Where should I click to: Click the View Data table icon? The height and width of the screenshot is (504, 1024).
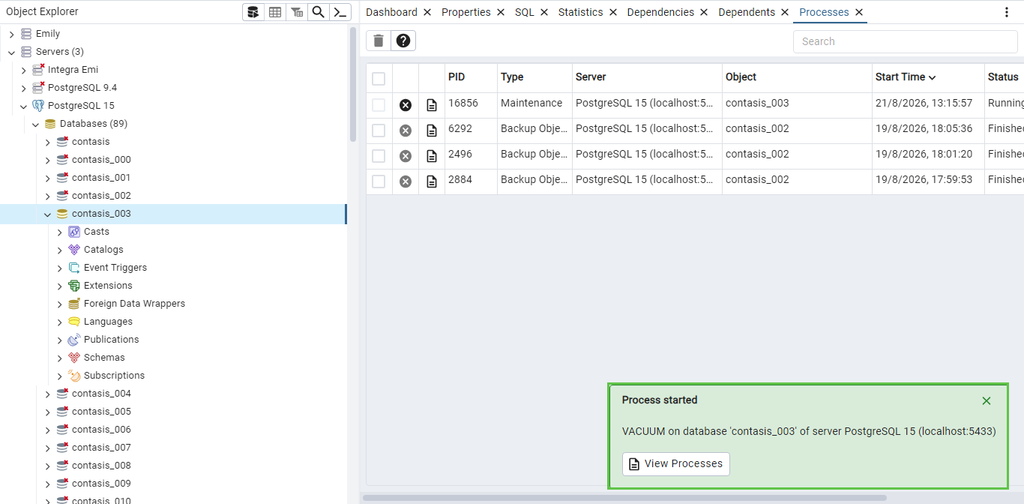point(275,12)
